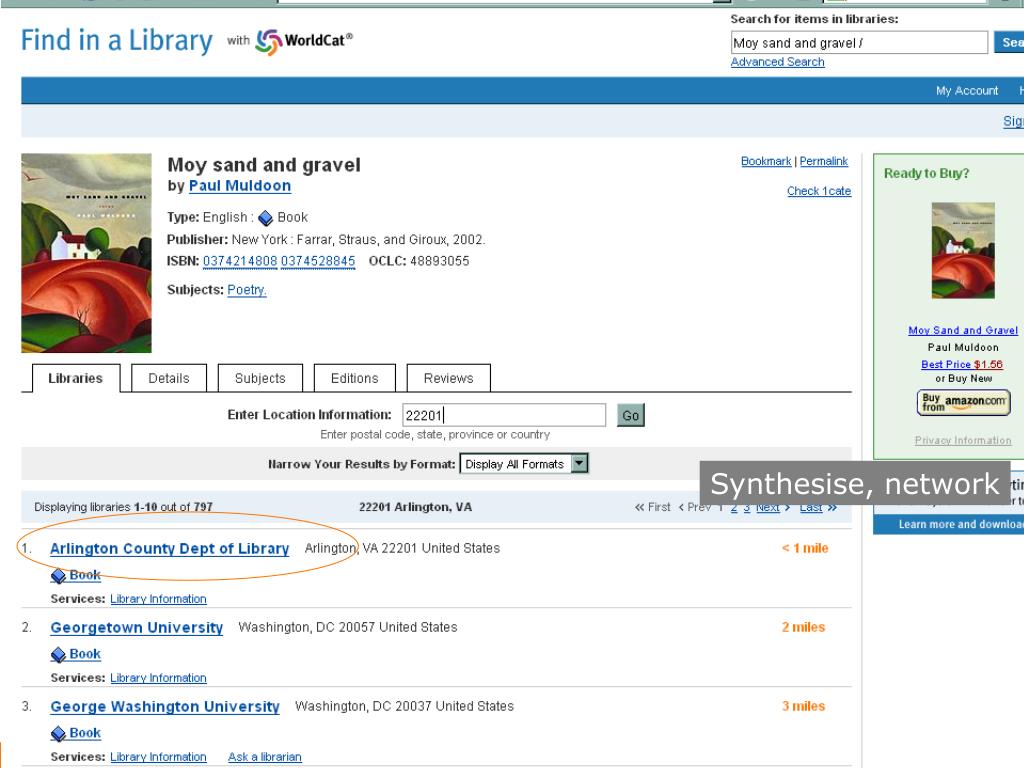This screenshot has height=768, width=1024.
Task: Open George Washington University library link
Action: click(x=165, y=707)
